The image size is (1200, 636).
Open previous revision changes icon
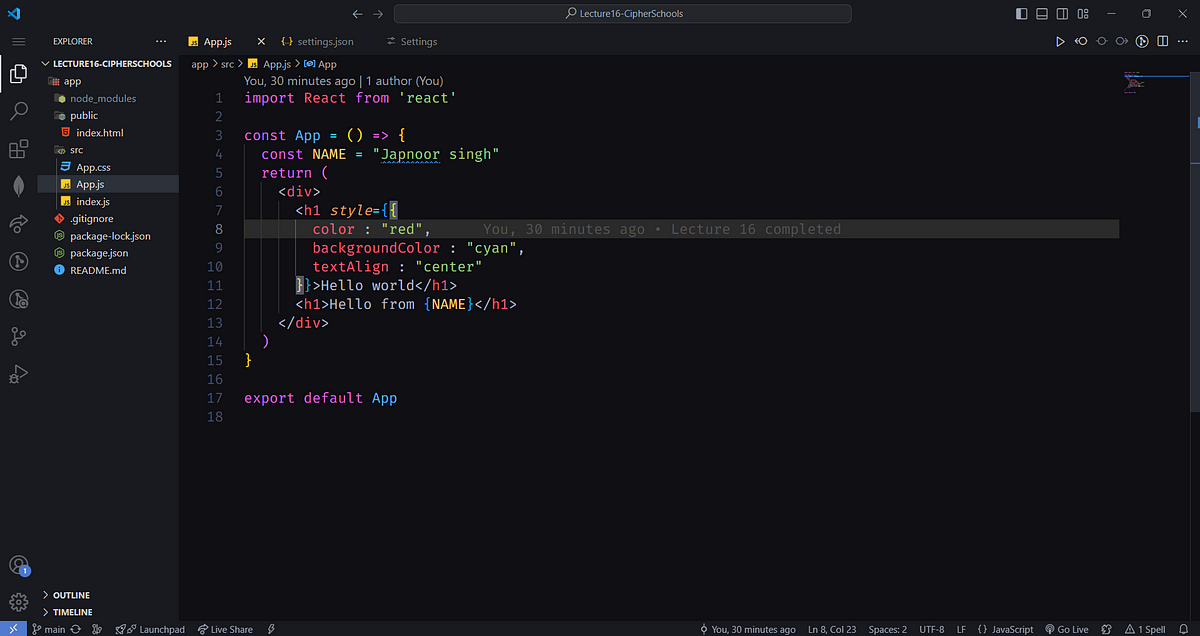coord(1081,41)
